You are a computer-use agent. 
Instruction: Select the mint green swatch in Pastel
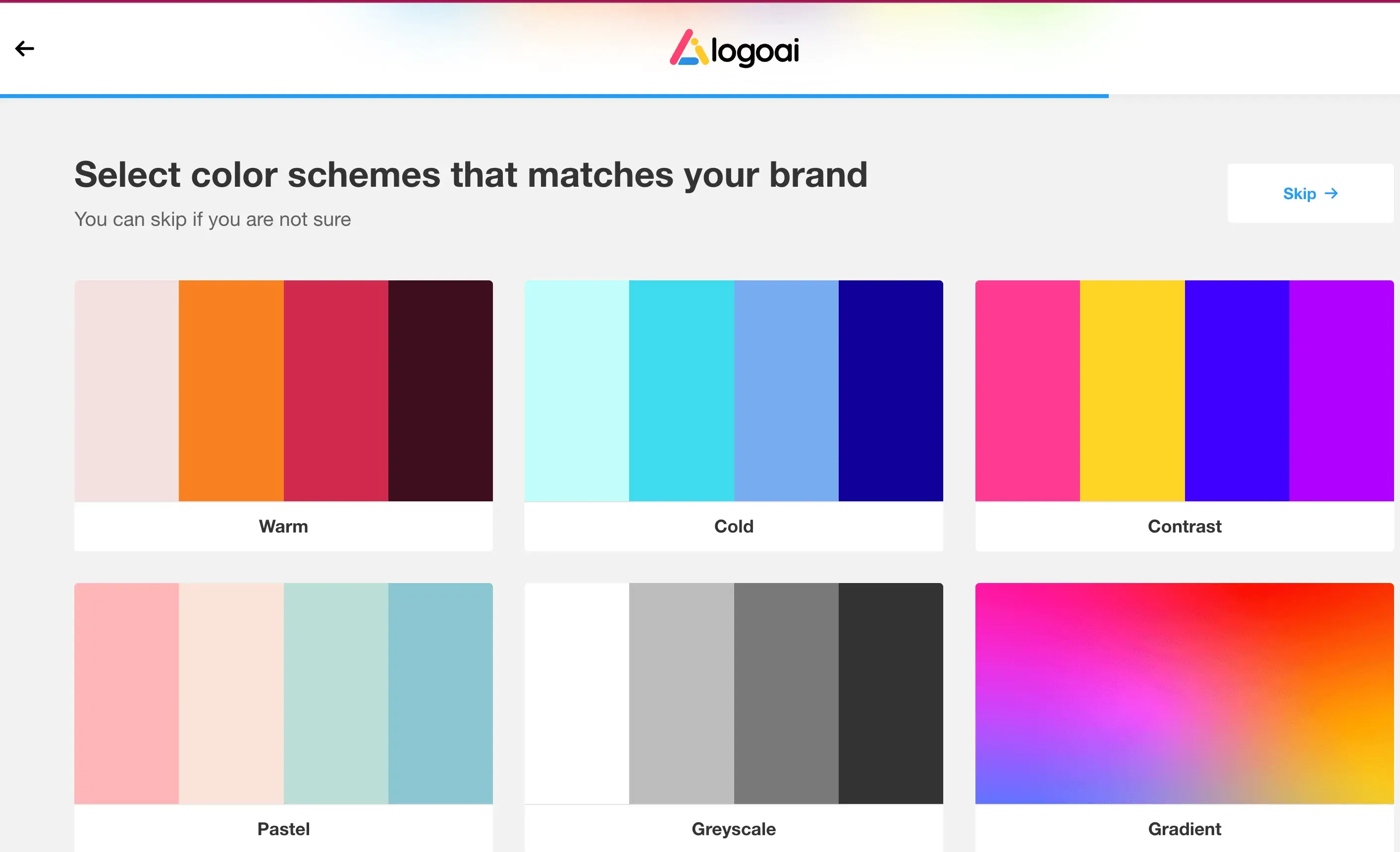336,693
